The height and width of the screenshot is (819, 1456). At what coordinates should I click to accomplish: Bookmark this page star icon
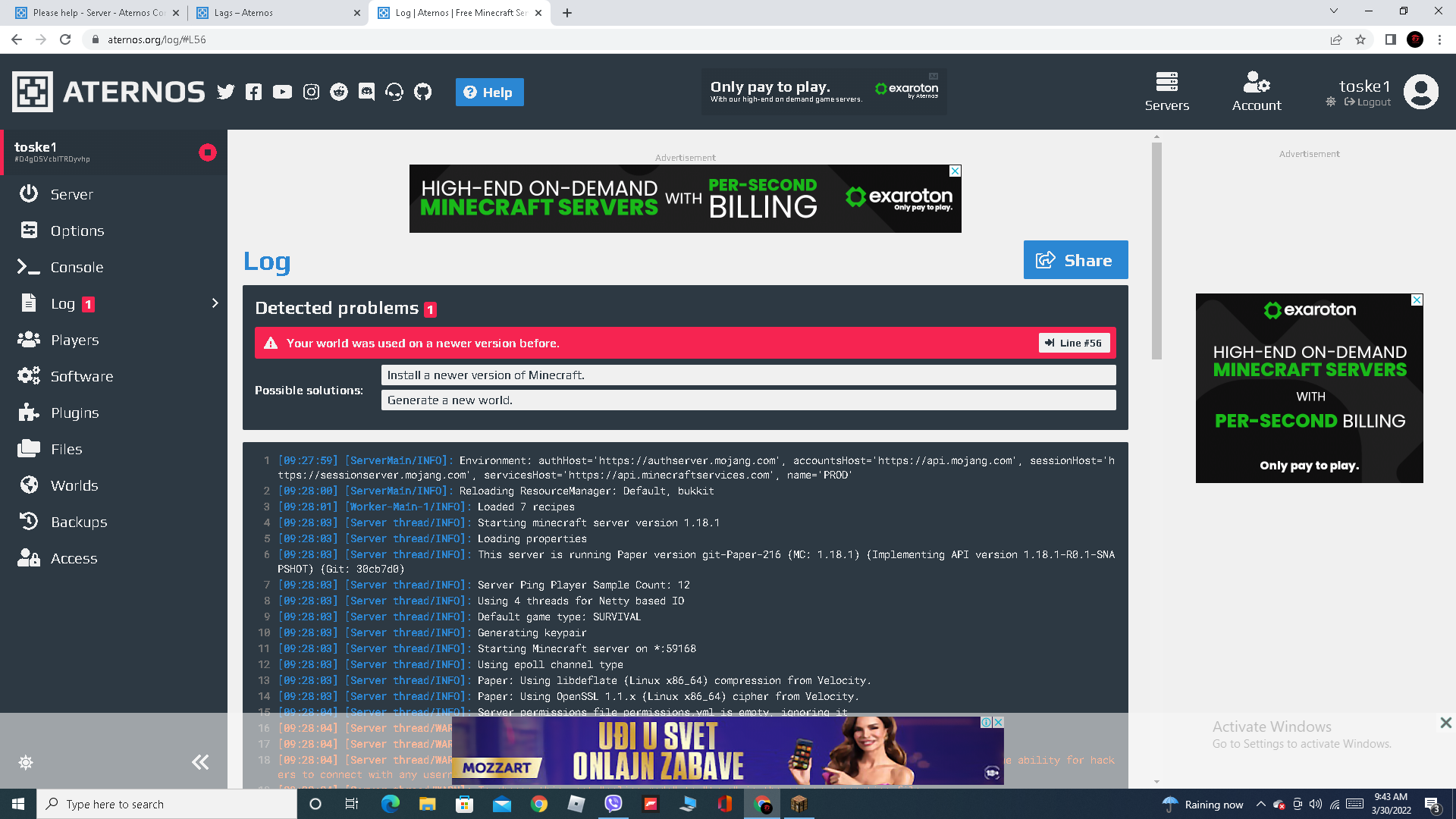[1360, 39]
